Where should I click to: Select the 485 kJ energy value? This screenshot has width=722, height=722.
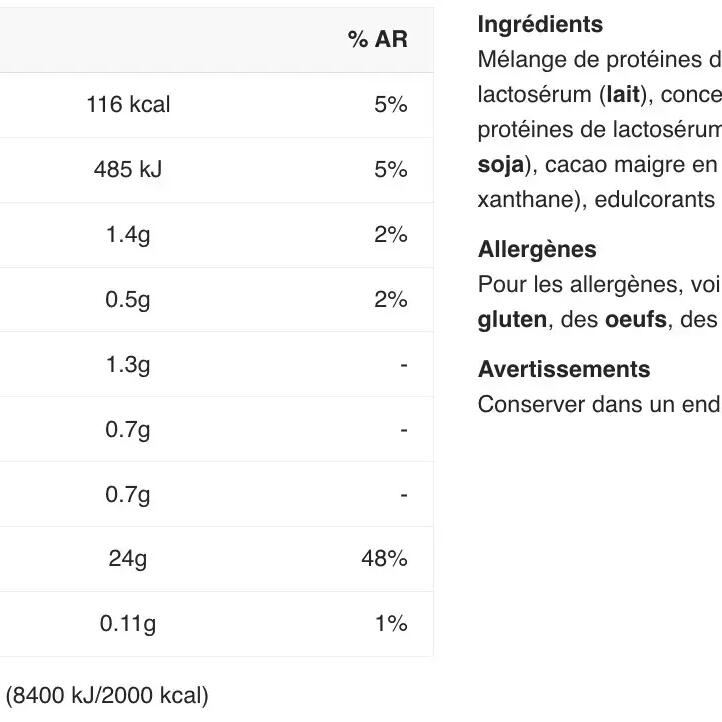point(128,169)
